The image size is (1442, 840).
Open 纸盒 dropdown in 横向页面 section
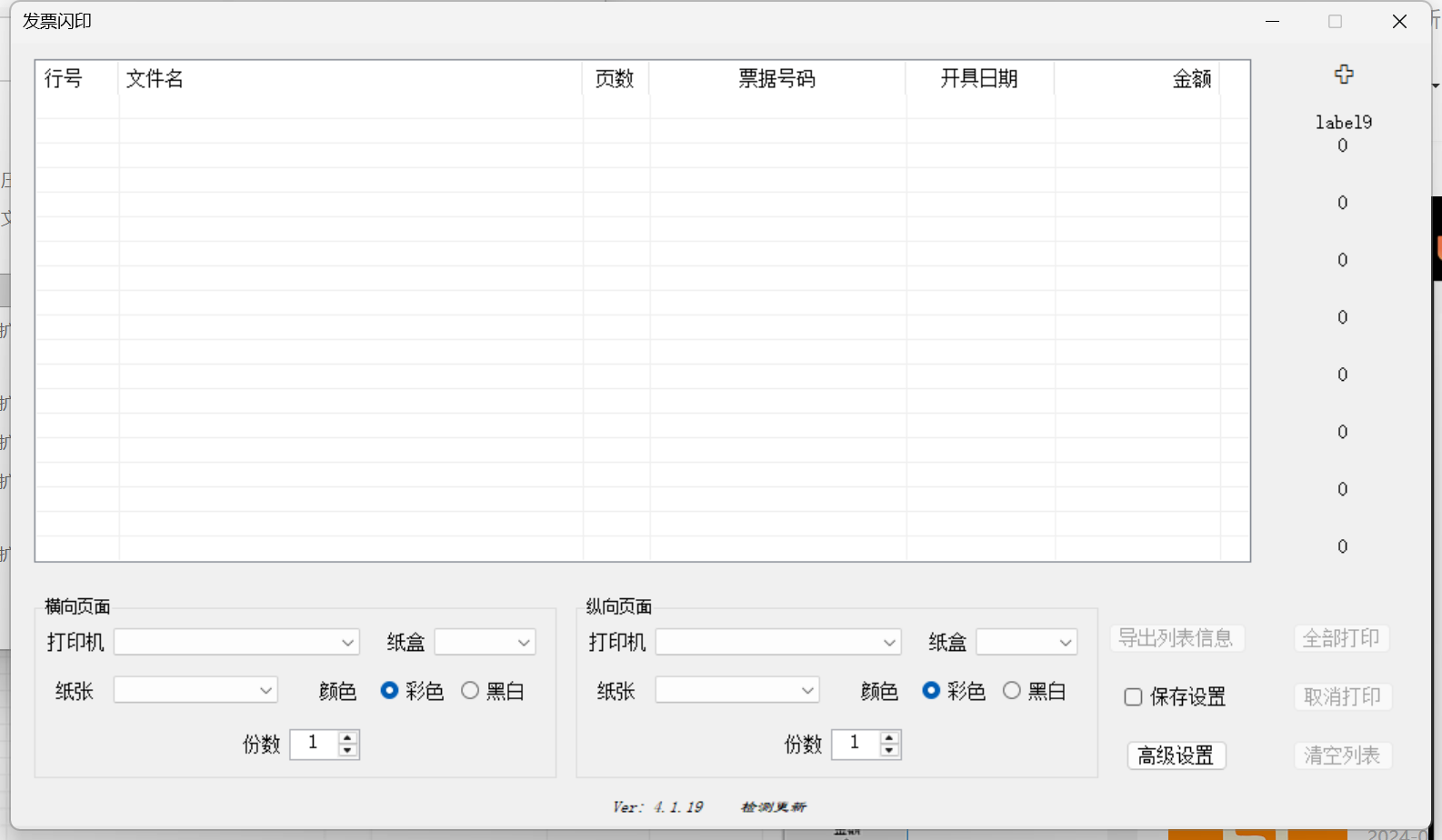tap(485, 643)
